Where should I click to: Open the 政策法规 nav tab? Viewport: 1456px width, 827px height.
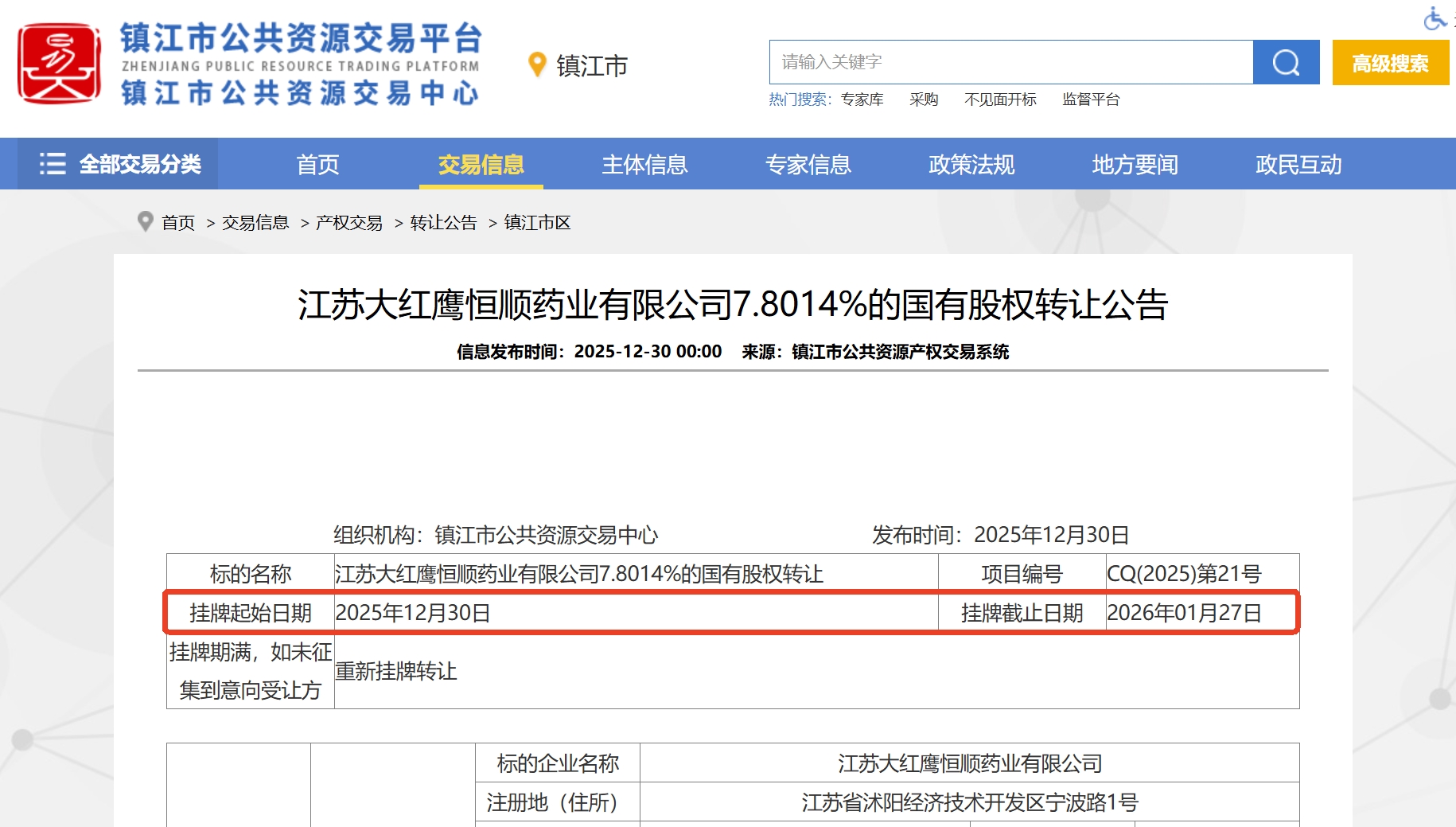(971, 165)
